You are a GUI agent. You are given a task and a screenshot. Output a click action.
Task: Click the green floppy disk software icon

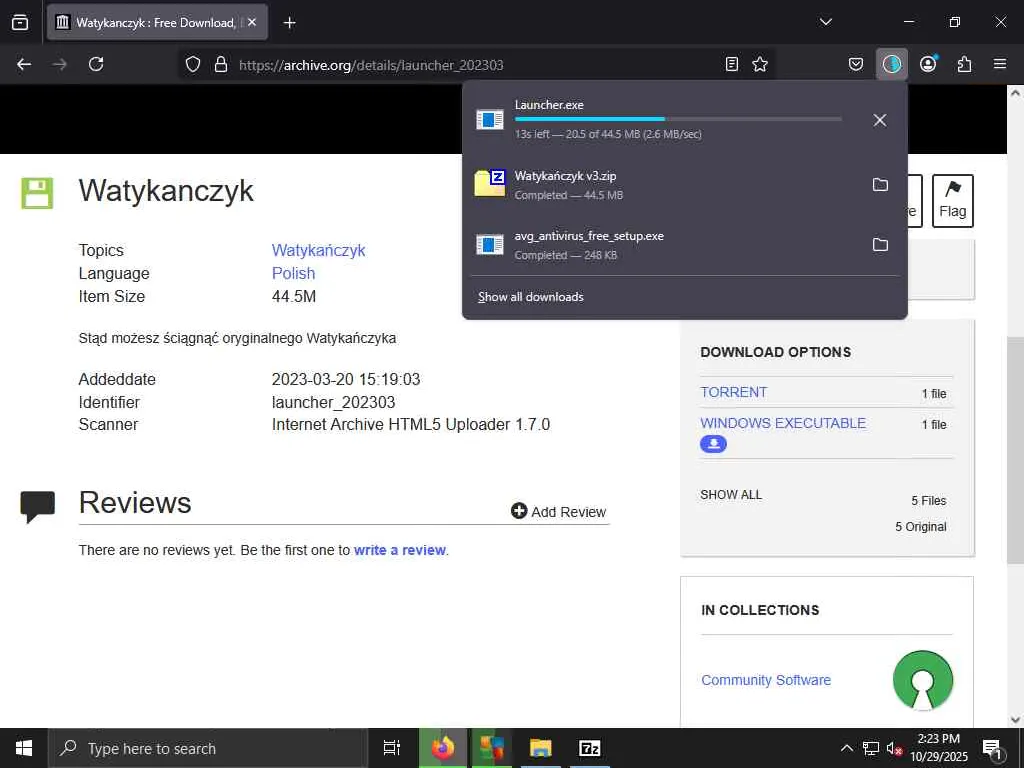(x=37, y=193)
